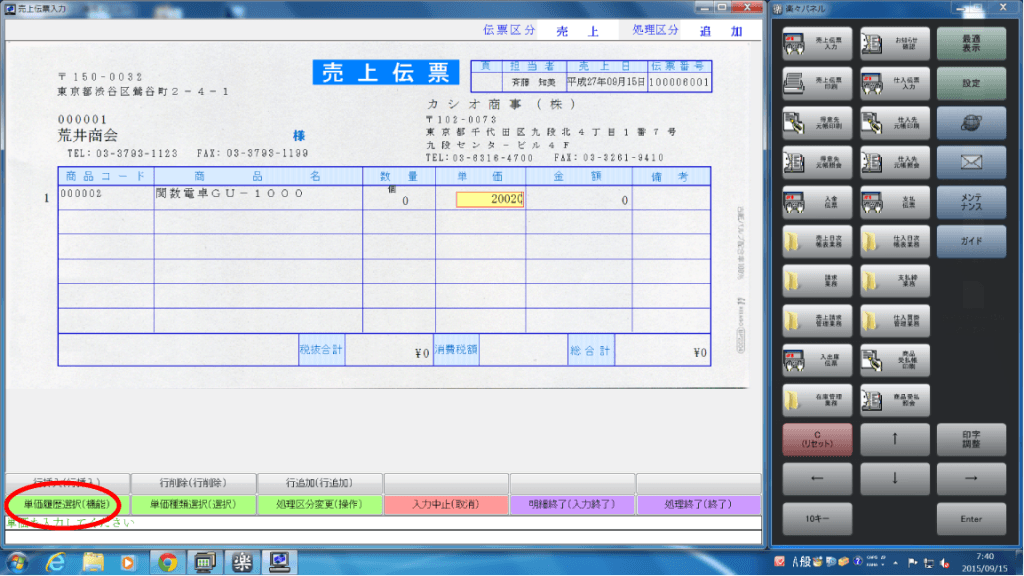This screenshot has width=1024, height=576.
Task: Open the 10キー keypad button
Action: point(817,519)
